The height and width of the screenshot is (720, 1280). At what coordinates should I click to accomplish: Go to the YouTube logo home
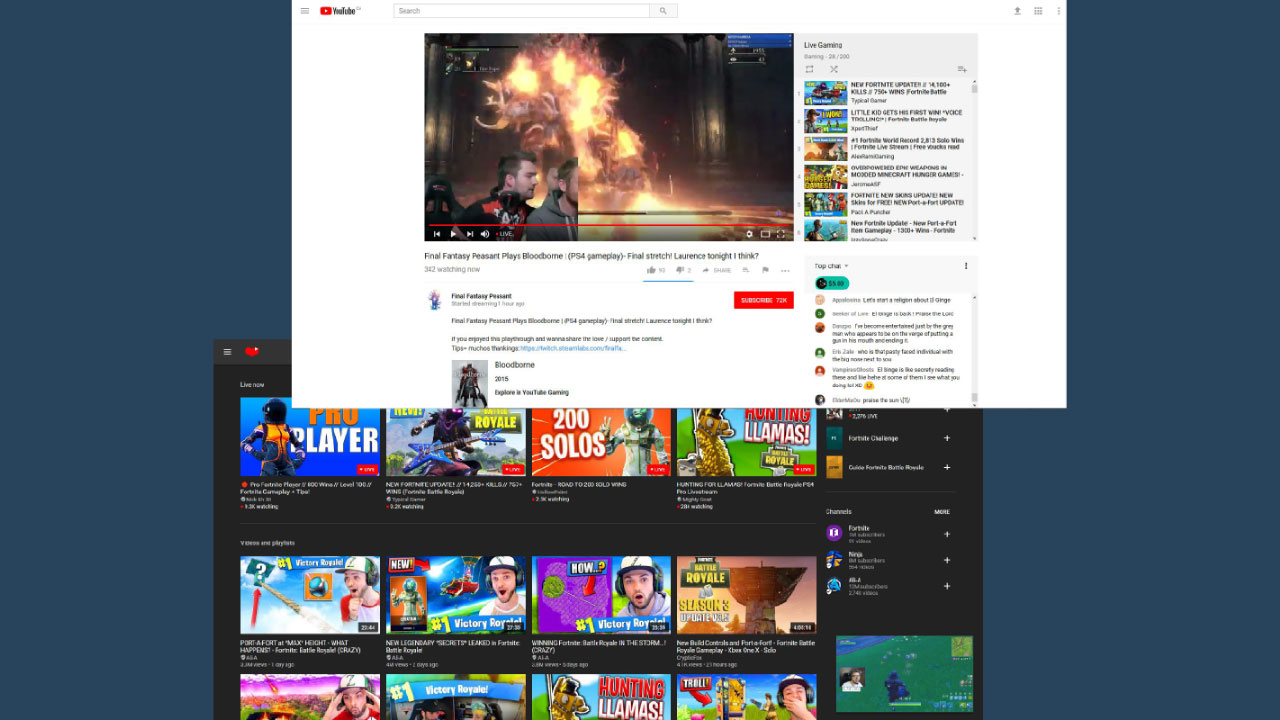340,11
